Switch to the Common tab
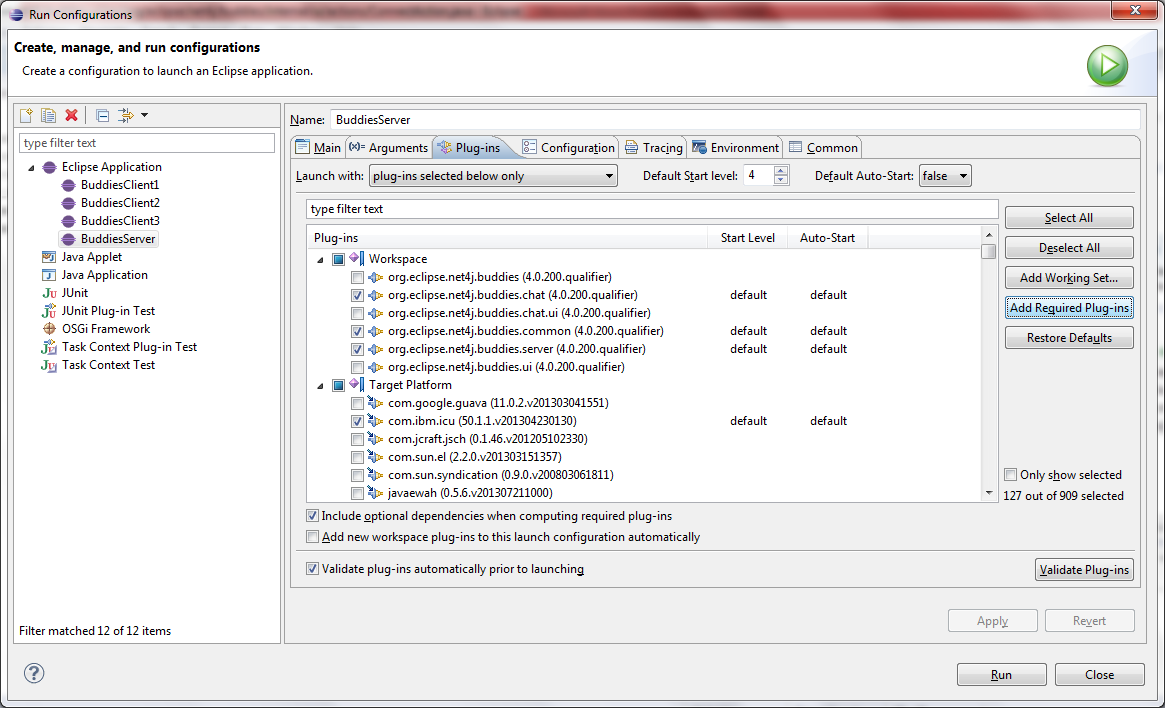1165x708 pixels. tap(823, 147)
